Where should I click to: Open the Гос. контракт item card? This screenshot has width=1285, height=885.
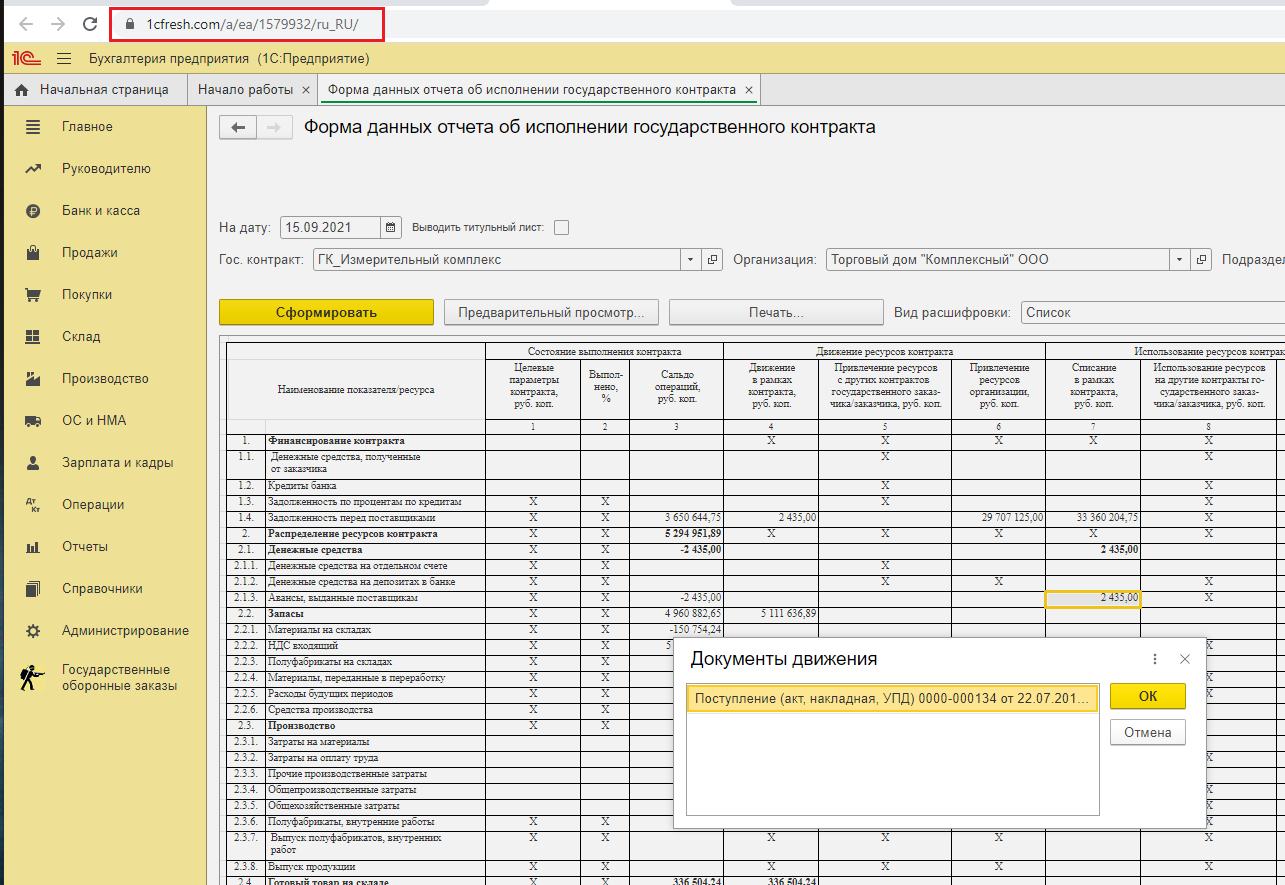click(712, 260)
